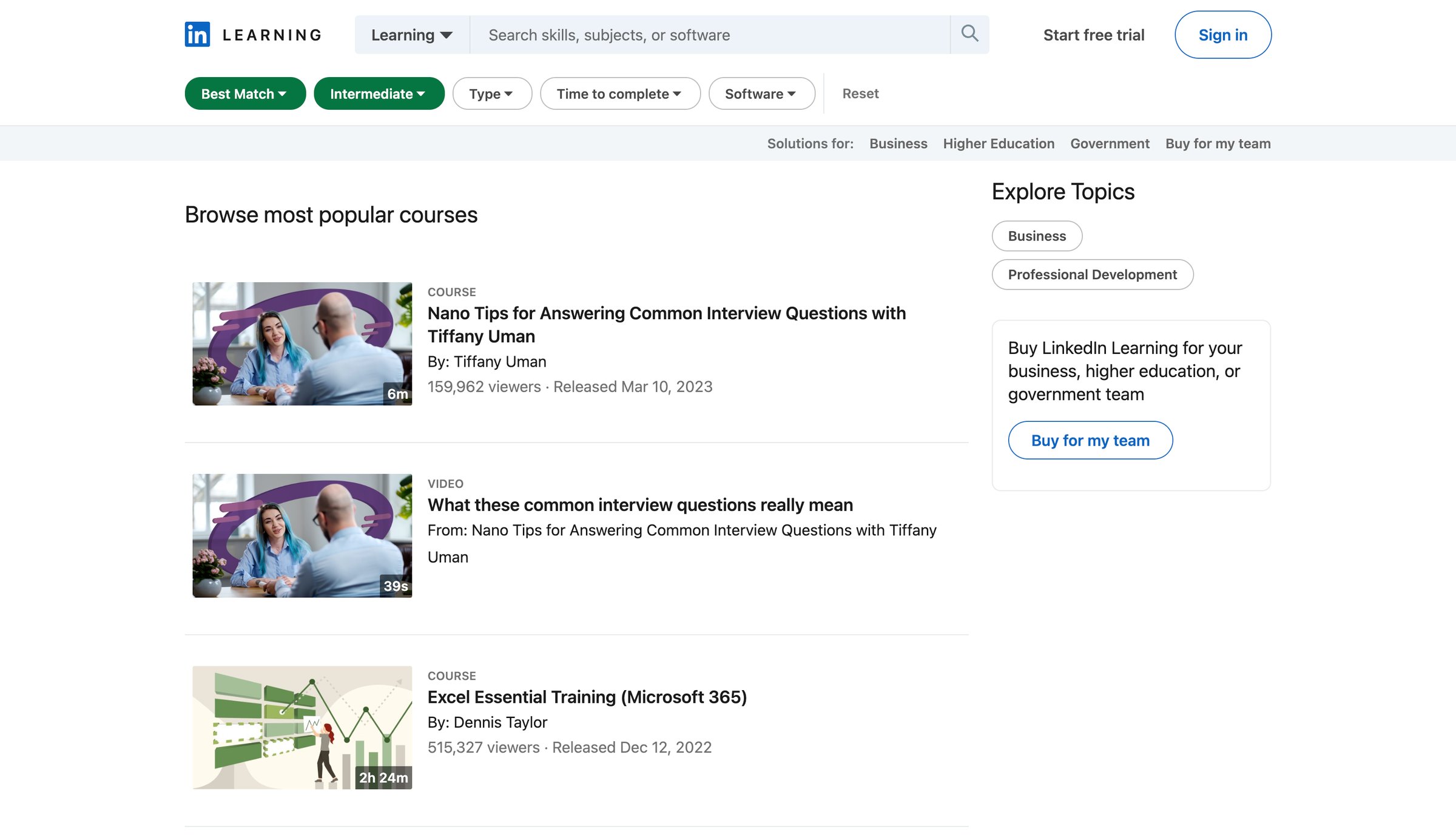Click the Sign in button
Viewport: 1456px width, 837px height.
[1223, 35]
